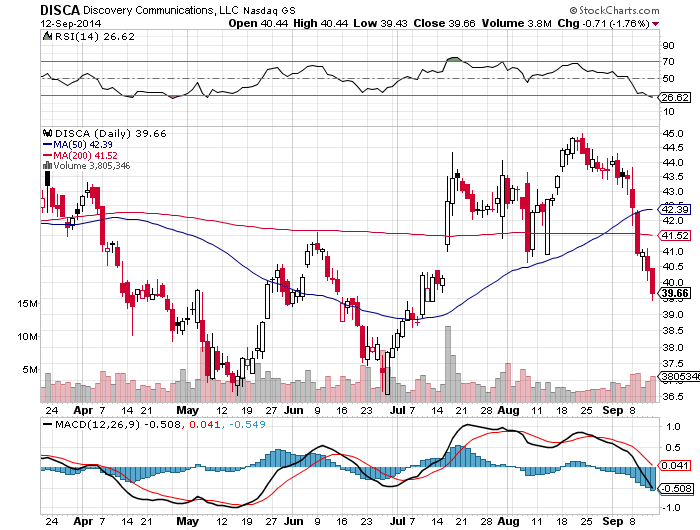Screen dimensions: 700x530
Task: Click the 5M volume axis label
Action: point(30,370)
